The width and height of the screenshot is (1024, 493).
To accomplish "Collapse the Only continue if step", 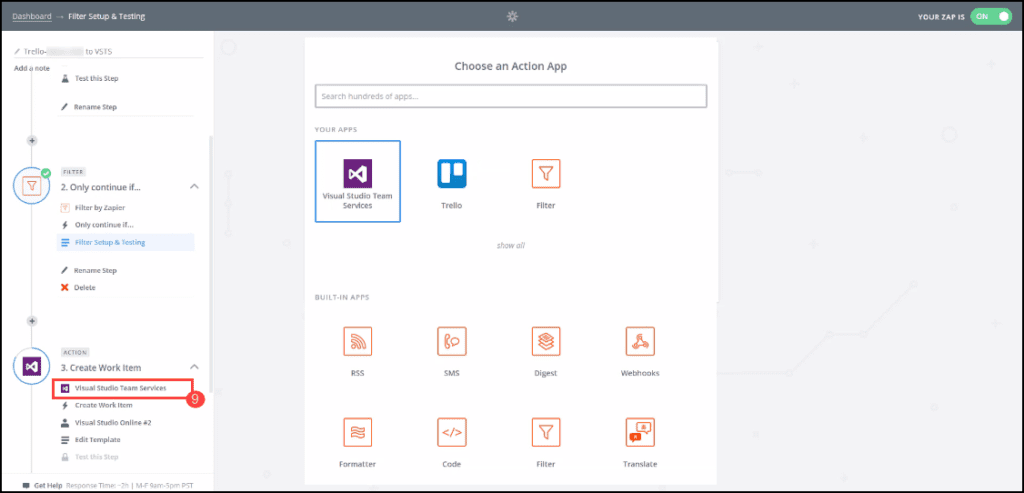I will tap(194, 187).
